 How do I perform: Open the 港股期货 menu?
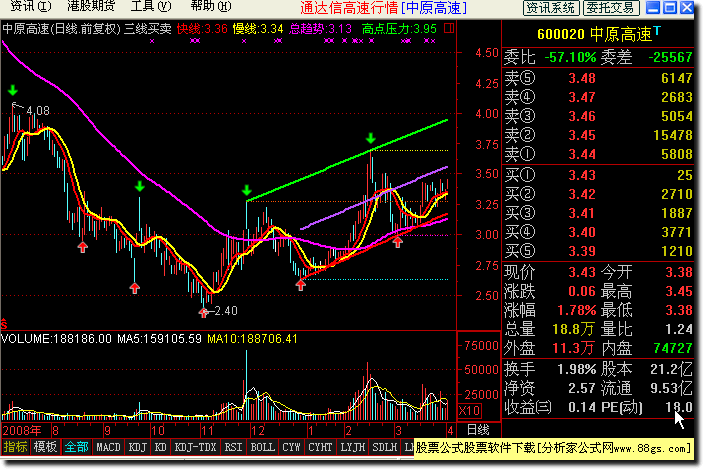[x=91, y=6]
